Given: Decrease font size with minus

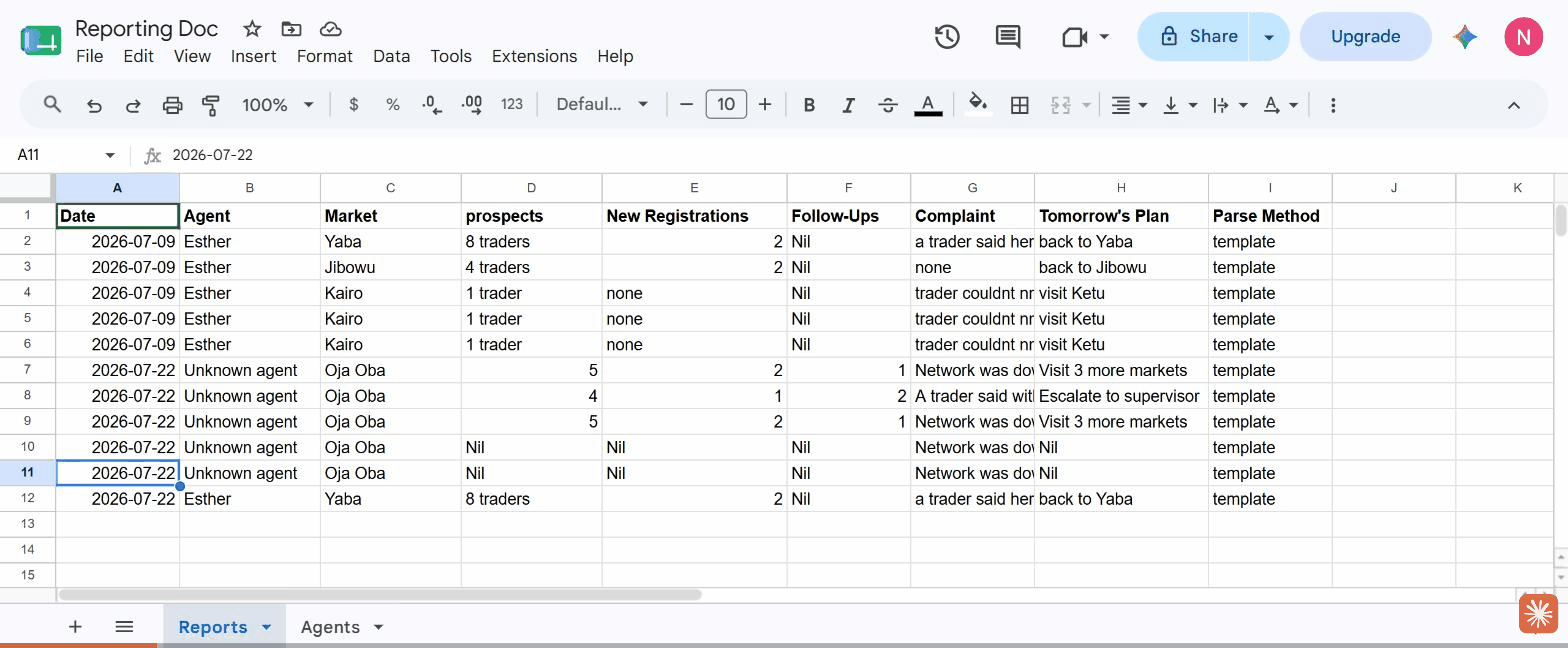Looking at the screenshot, I should point(686,104).
